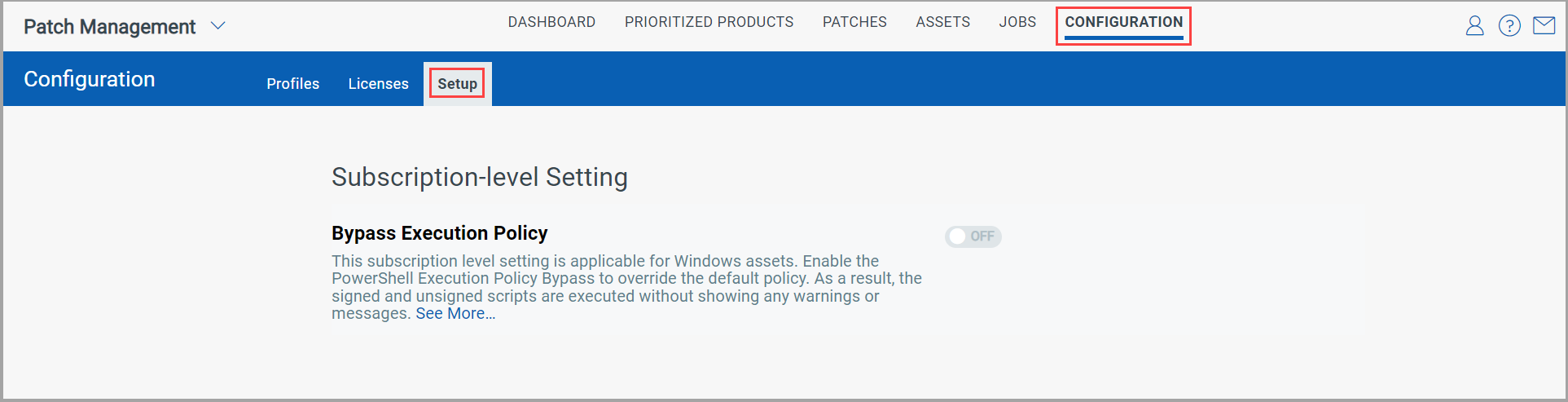Go to the Dashboard tab

tap(551, 22)
